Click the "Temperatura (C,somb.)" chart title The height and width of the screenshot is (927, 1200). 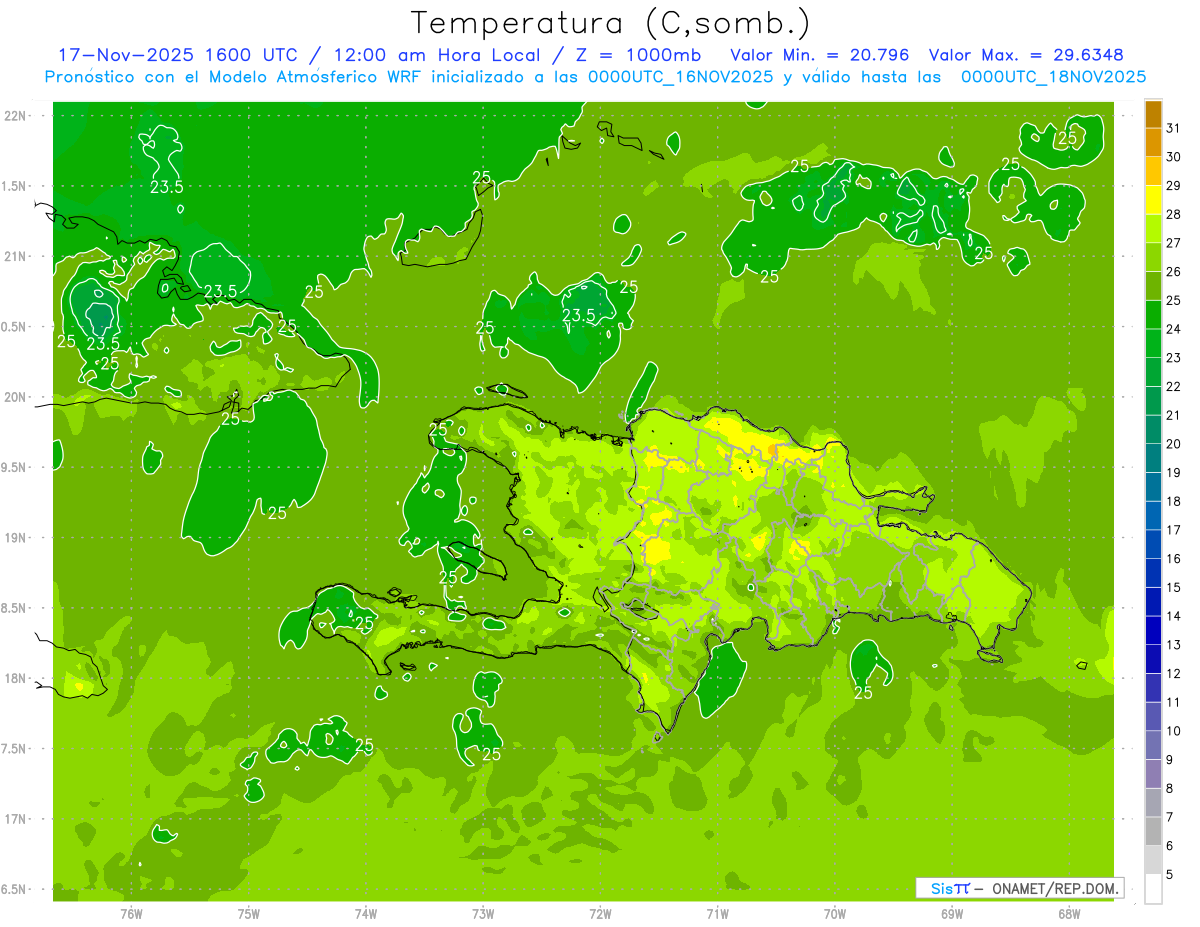pos(610,22)
